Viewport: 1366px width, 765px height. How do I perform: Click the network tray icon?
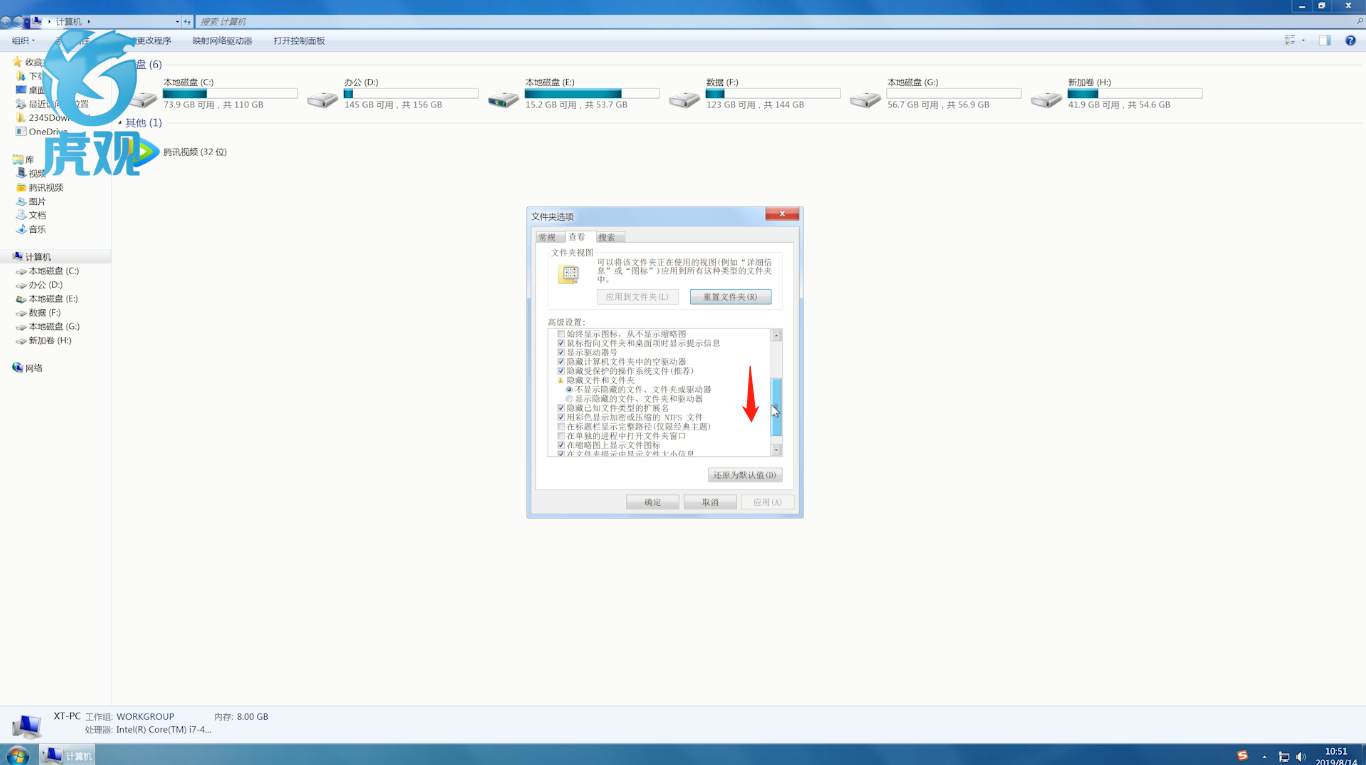click(x=1284, y=757)
